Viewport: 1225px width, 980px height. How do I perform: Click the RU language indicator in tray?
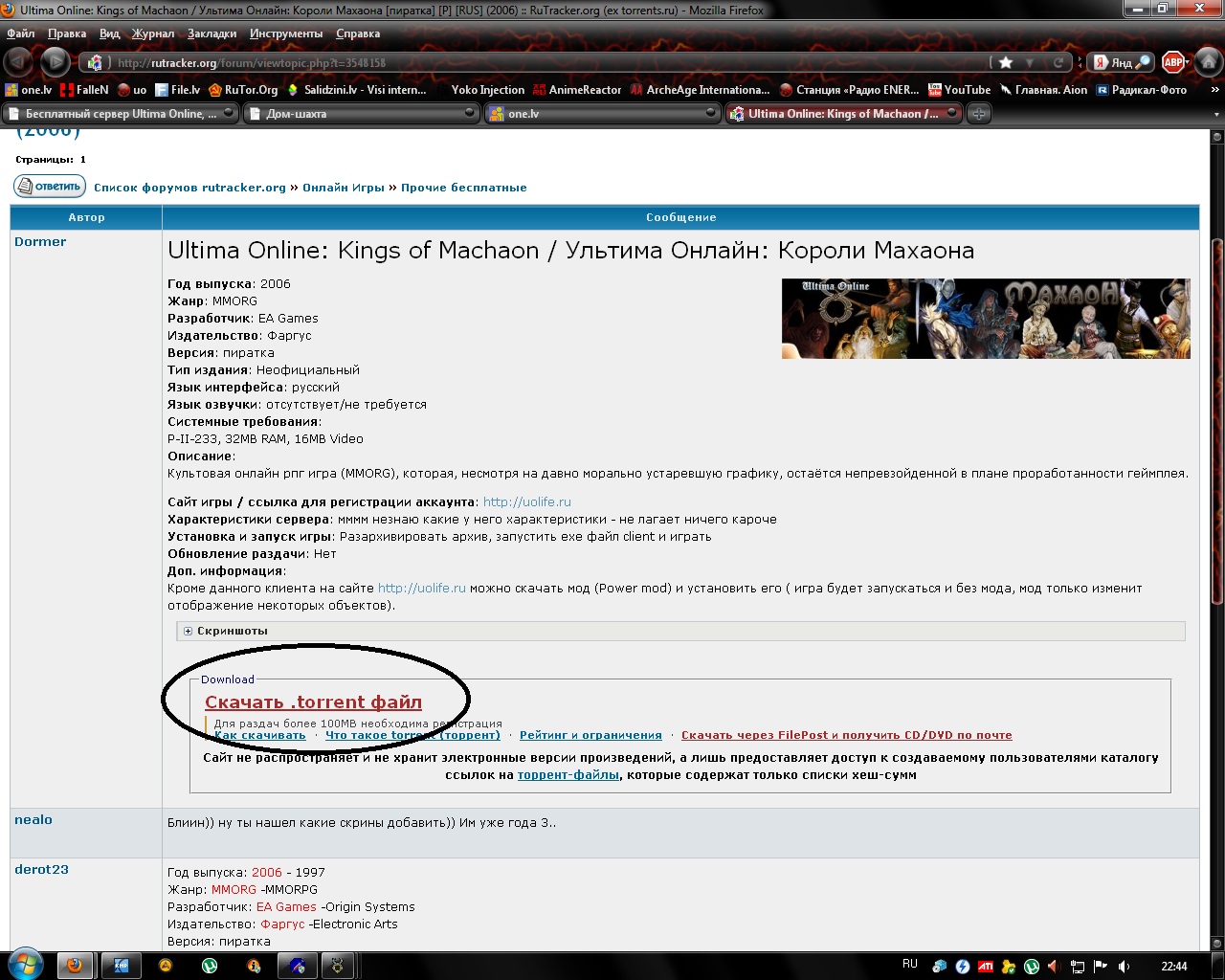click(910, 964)
